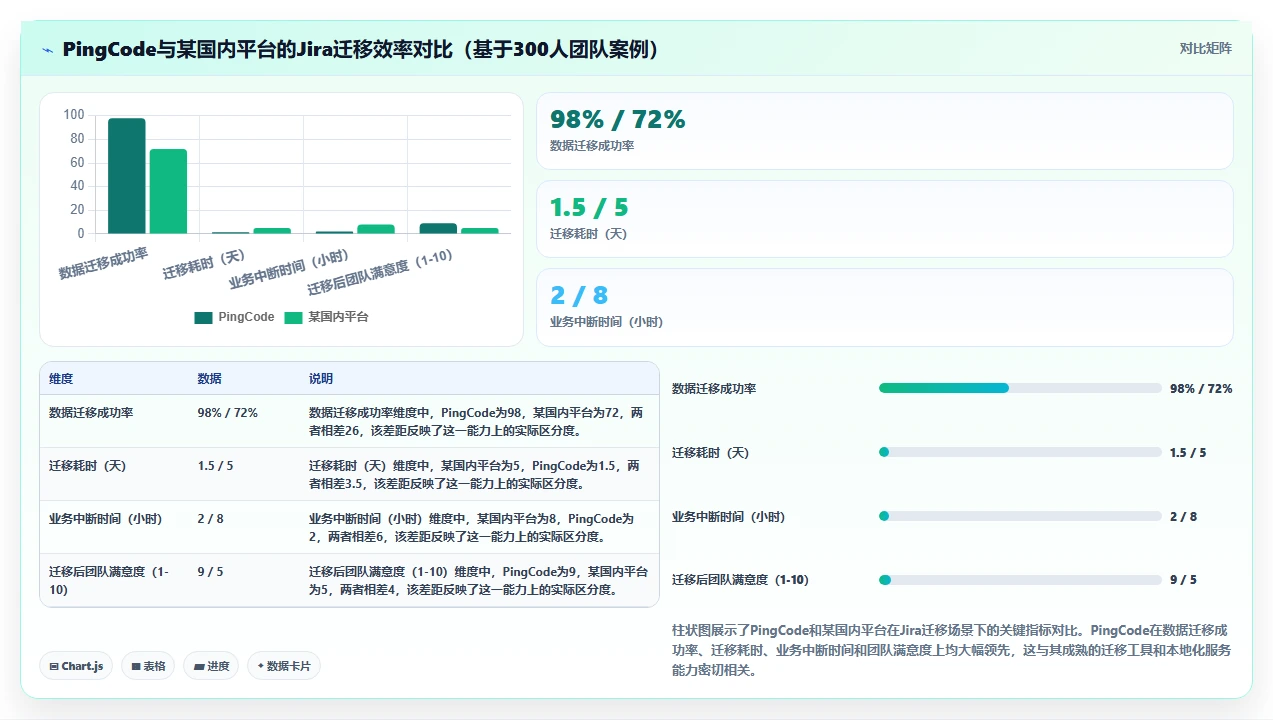Click the 数据迁移成功率 progress bar

click(1020, 388)
